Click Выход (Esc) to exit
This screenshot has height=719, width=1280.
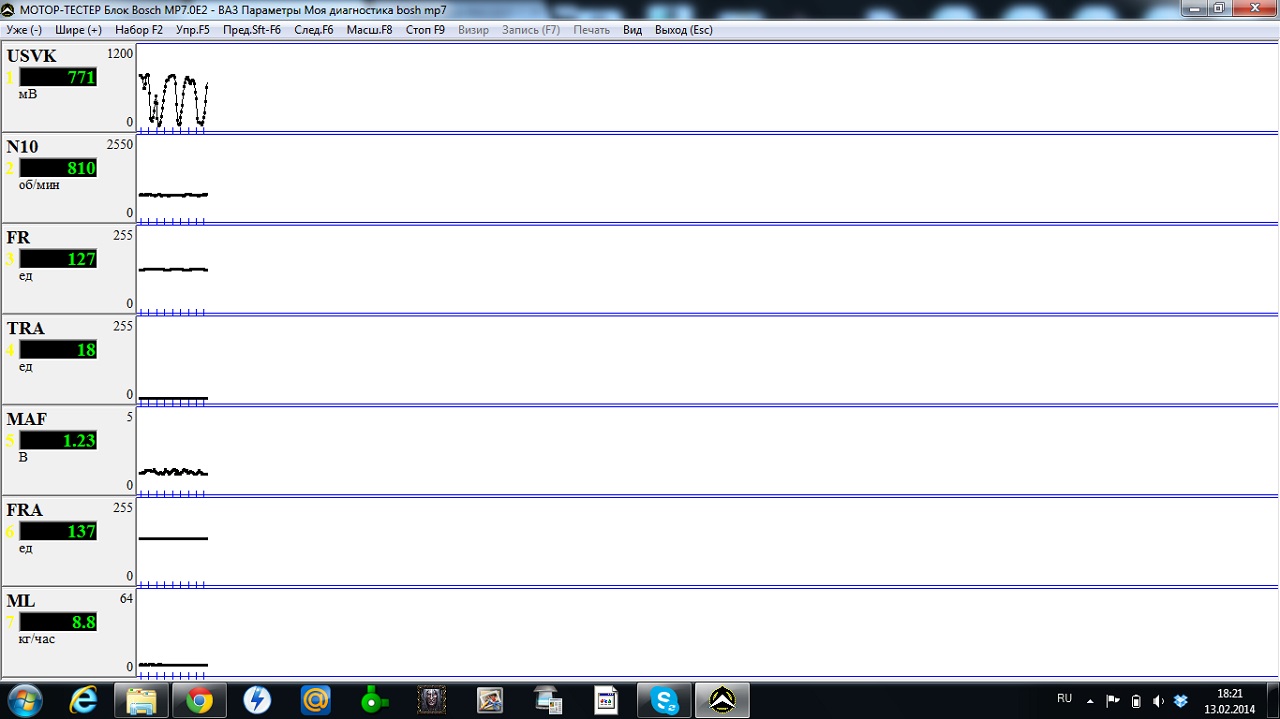684,30
